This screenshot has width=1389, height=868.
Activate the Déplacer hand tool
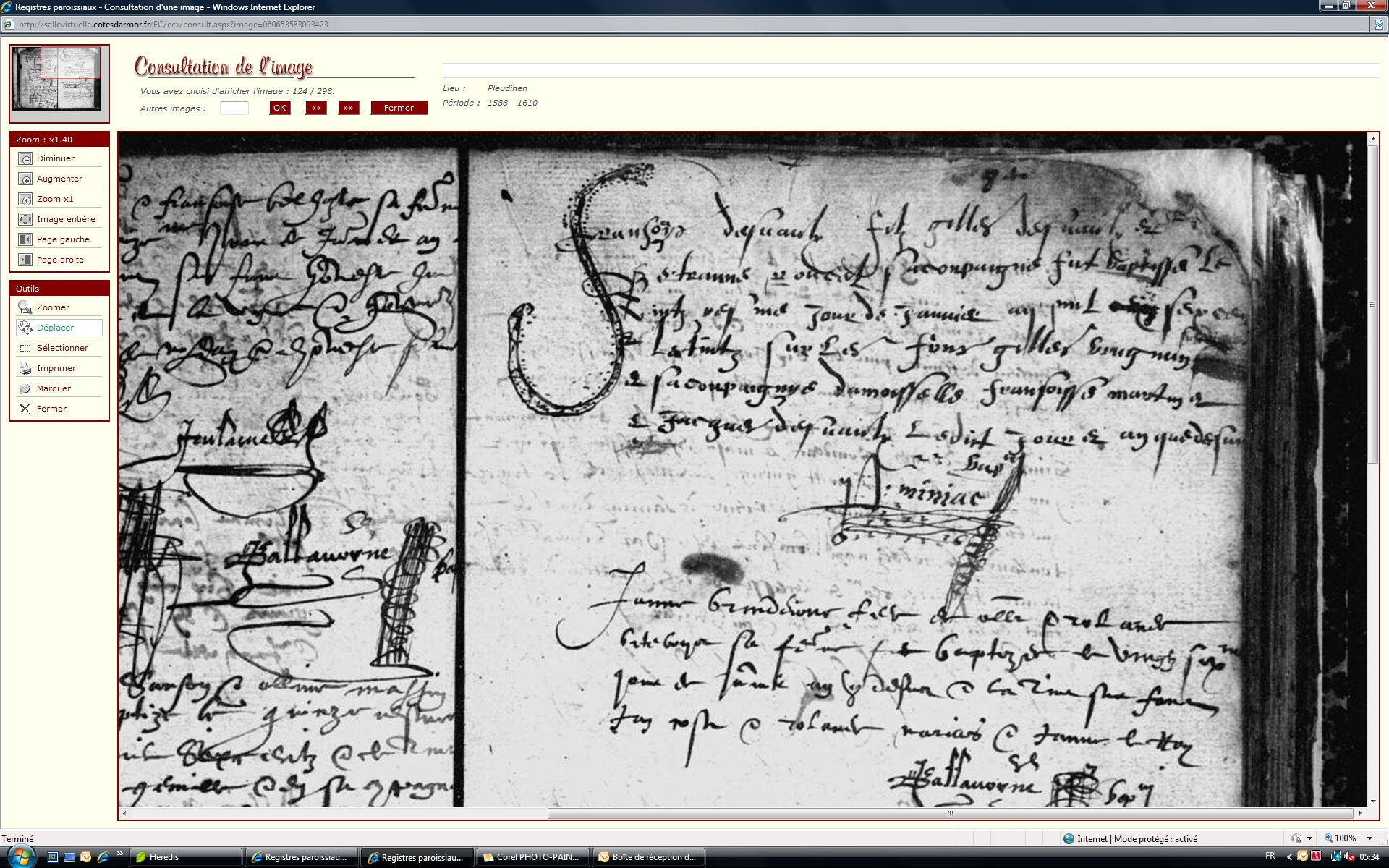pos(25,328)
